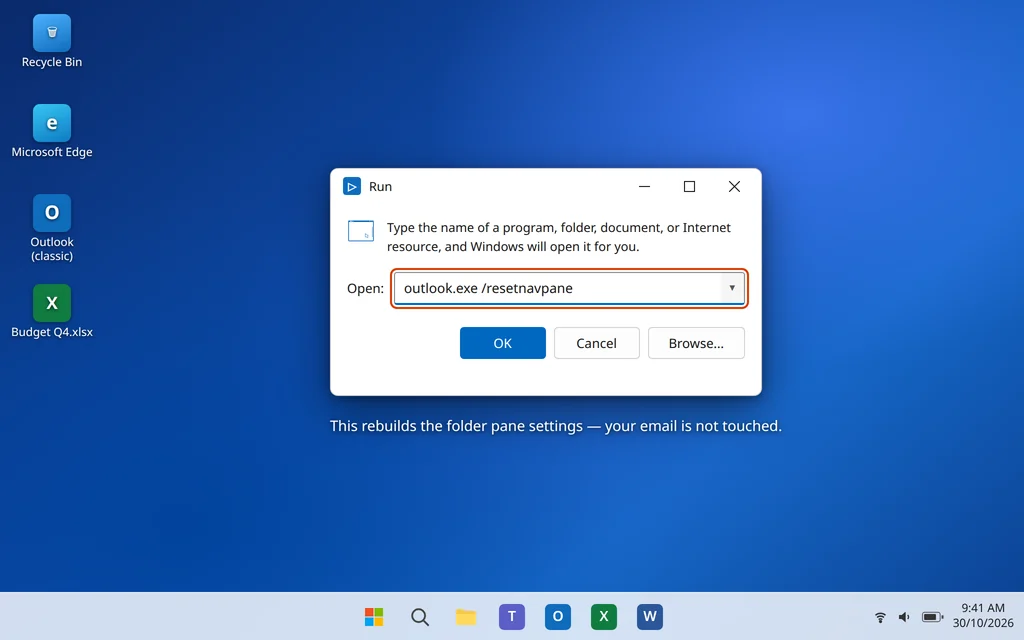The height and width of the screenshot is (640, 1024).
Task: Launch Teams from the taskbar
Action: click(512, 616)
